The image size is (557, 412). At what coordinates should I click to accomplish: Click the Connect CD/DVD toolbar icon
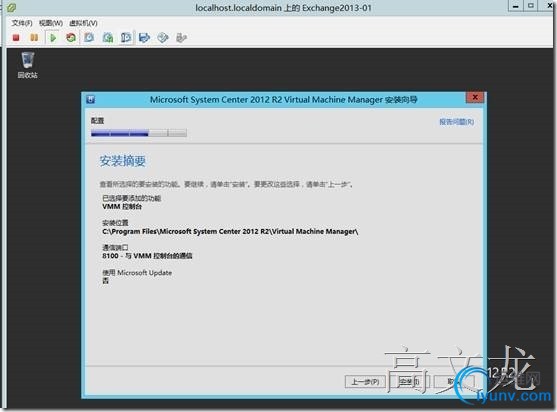[163, 37]
